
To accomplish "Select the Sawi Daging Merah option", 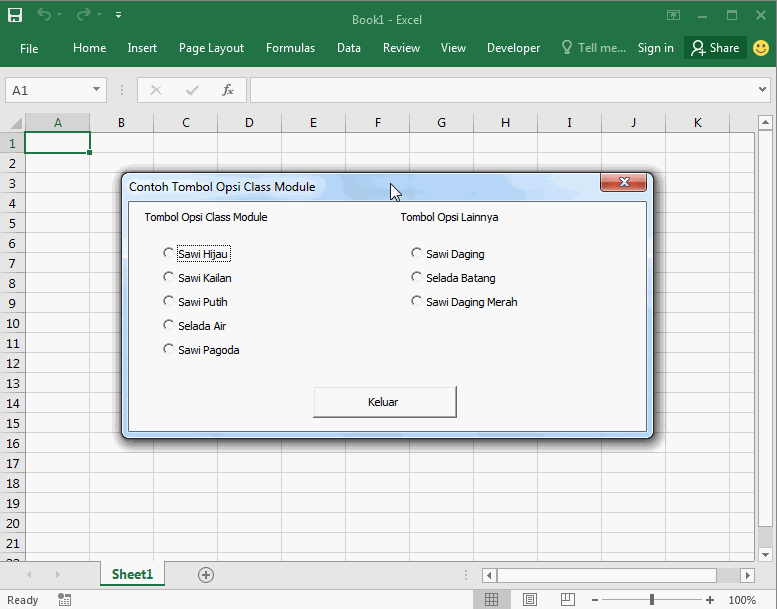I will [x=464, y=302].
